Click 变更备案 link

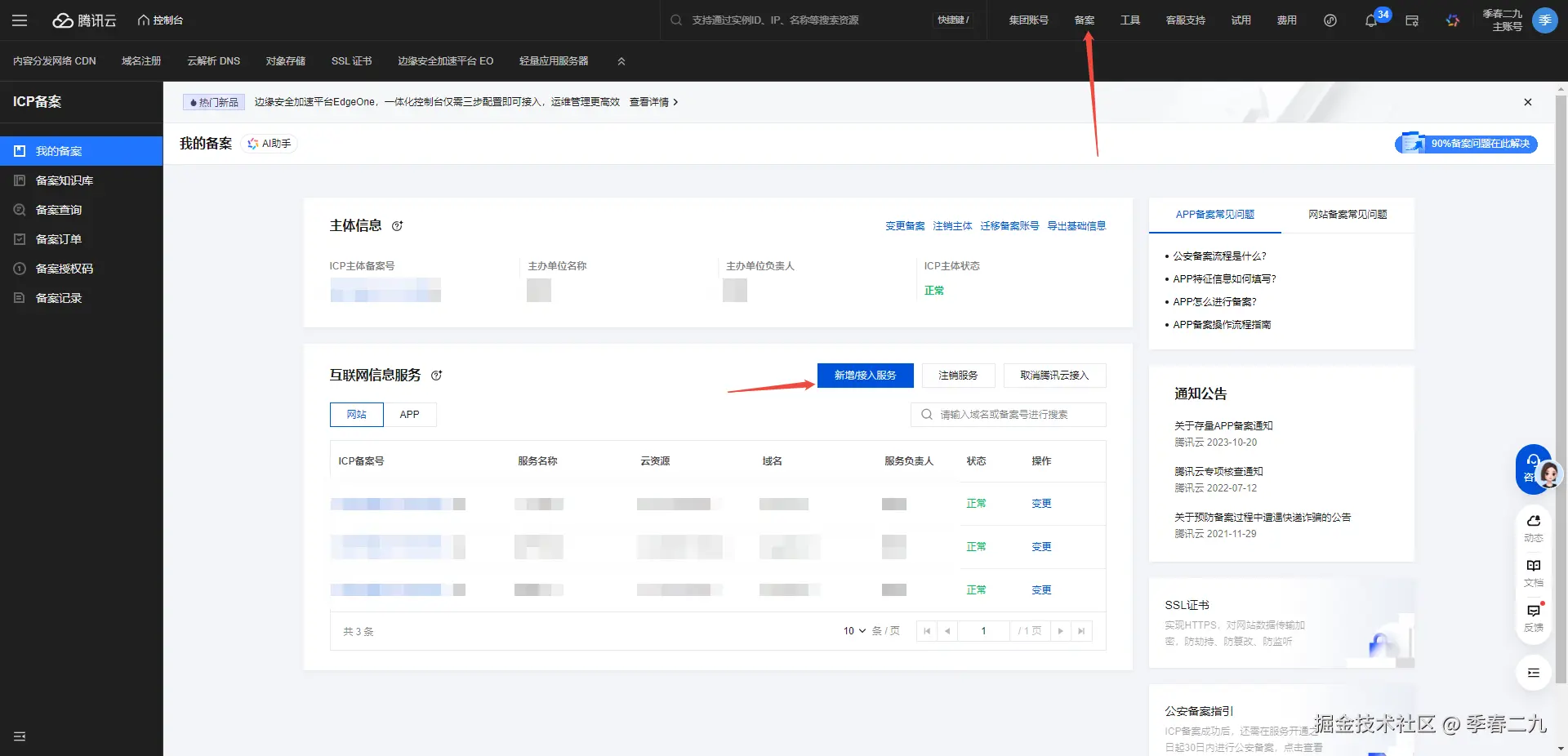tap(905, 226)
